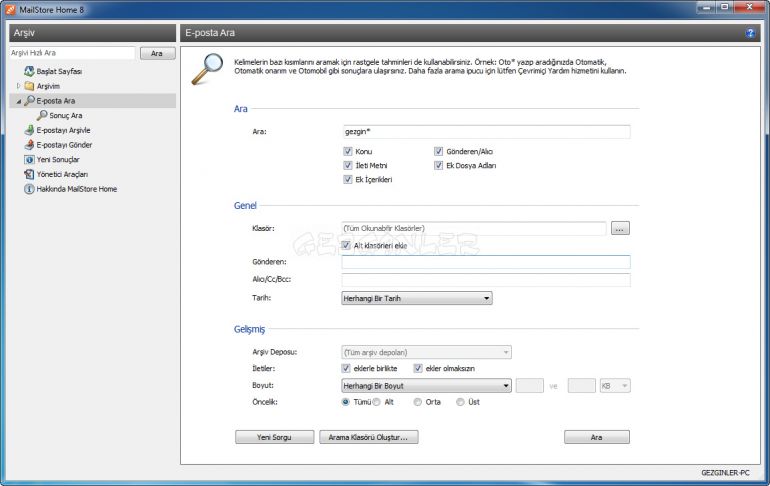Toggle the Ek İçerikleri checkbox

pyautogui.click(x=348, y=180)
